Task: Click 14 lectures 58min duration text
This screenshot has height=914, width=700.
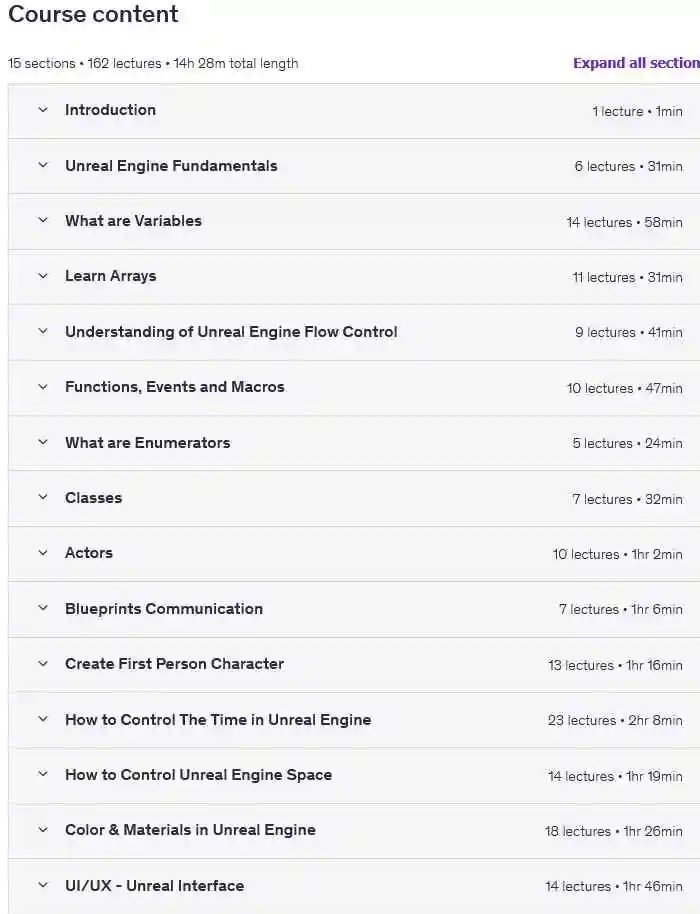Action: pos(624,222)
